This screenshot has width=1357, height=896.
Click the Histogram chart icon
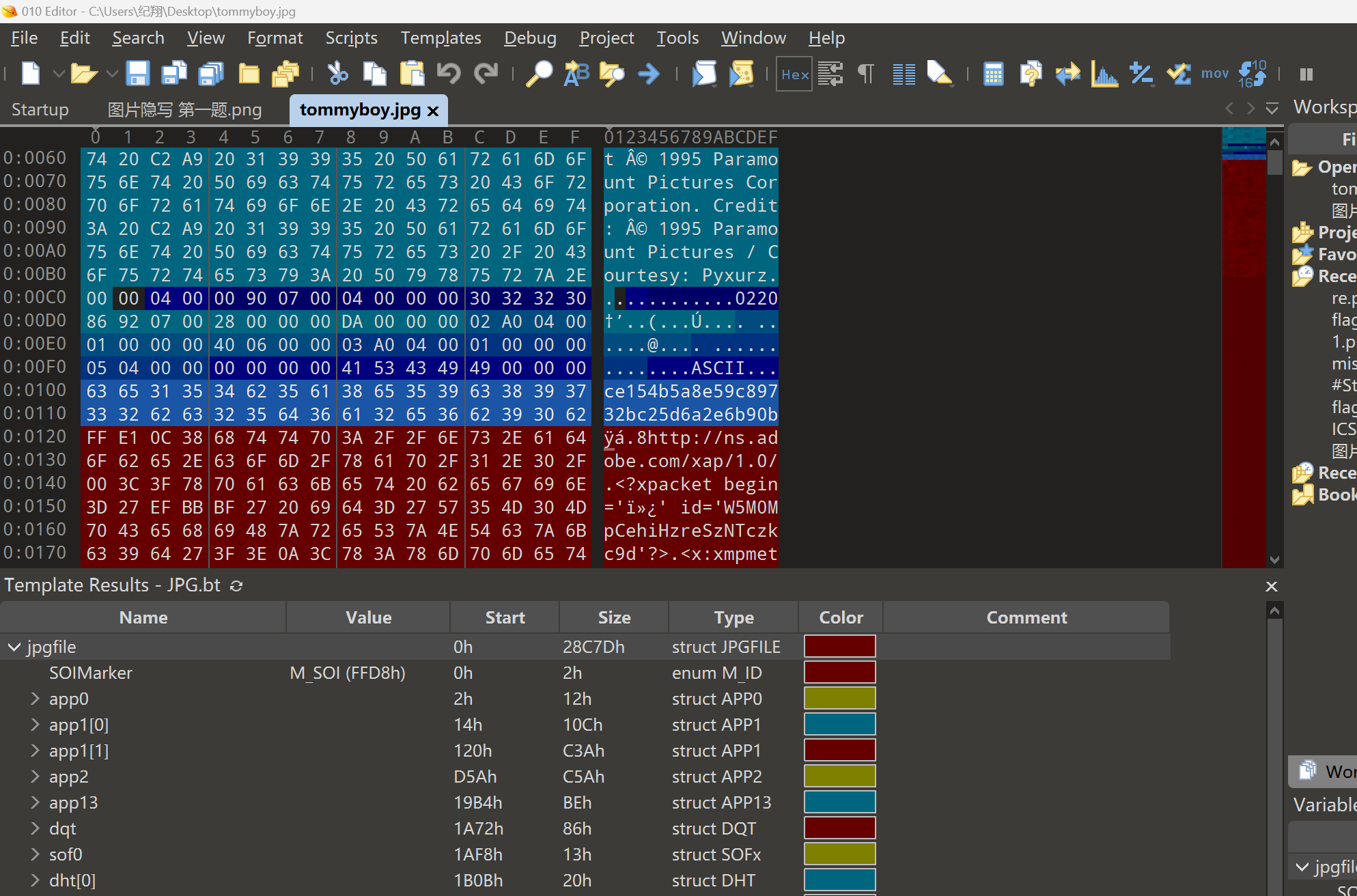[1104, 73]
